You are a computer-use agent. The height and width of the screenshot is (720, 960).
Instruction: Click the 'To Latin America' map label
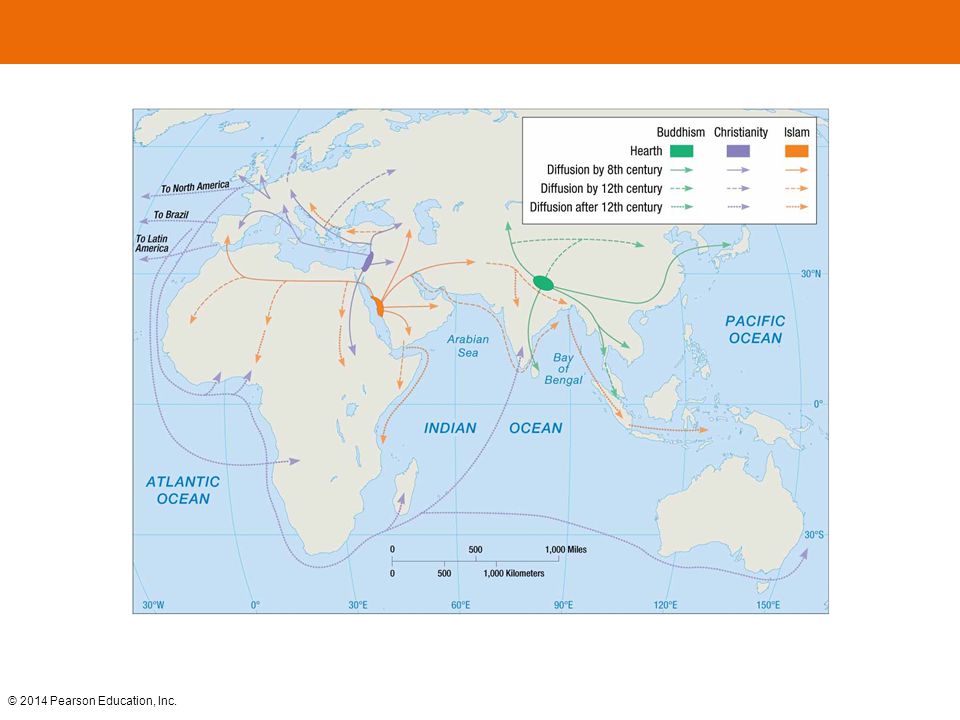151,244
